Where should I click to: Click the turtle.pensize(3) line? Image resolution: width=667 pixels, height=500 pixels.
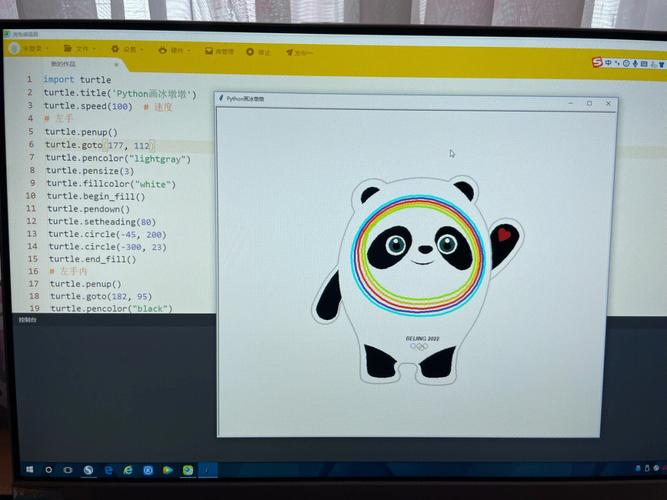click(x=90, y=171)
